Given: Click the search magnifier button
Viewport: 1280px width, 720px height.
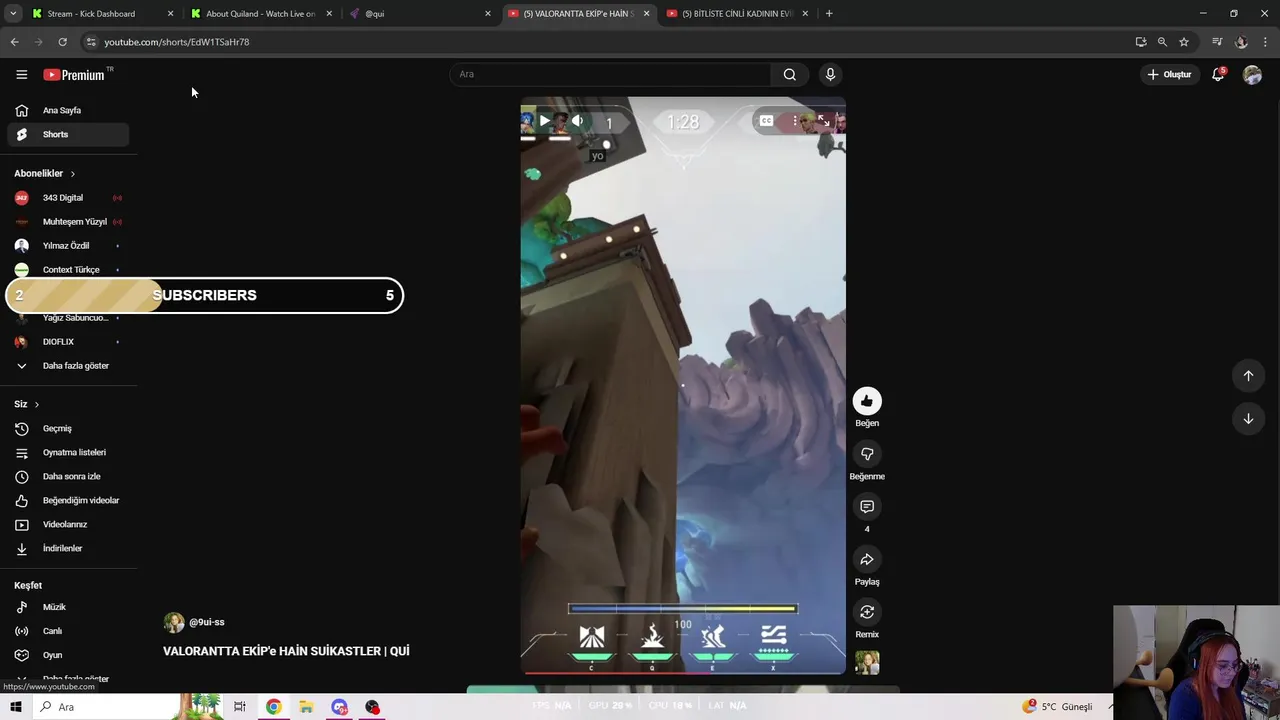Looking at the screenshot, I should [x=790, y=74].
